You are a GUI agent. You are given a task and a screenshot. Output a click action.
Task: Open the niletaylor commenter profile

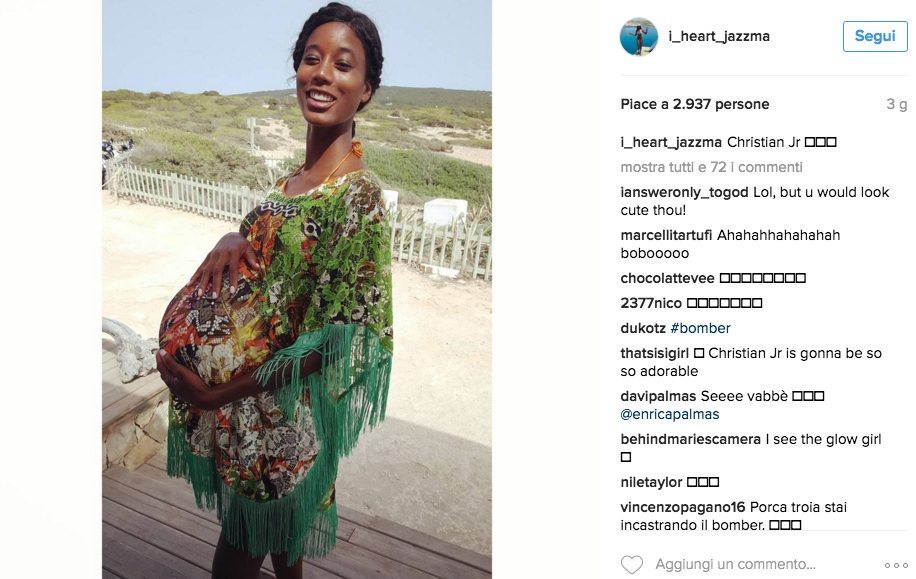point(651,483)
